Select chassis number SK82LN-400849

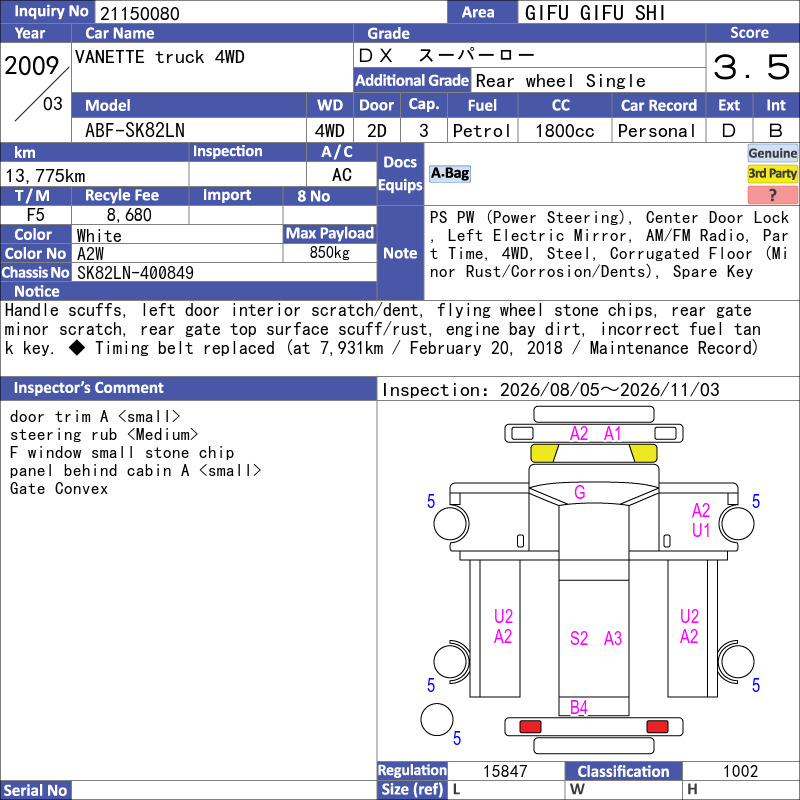[x=135, y=273]
